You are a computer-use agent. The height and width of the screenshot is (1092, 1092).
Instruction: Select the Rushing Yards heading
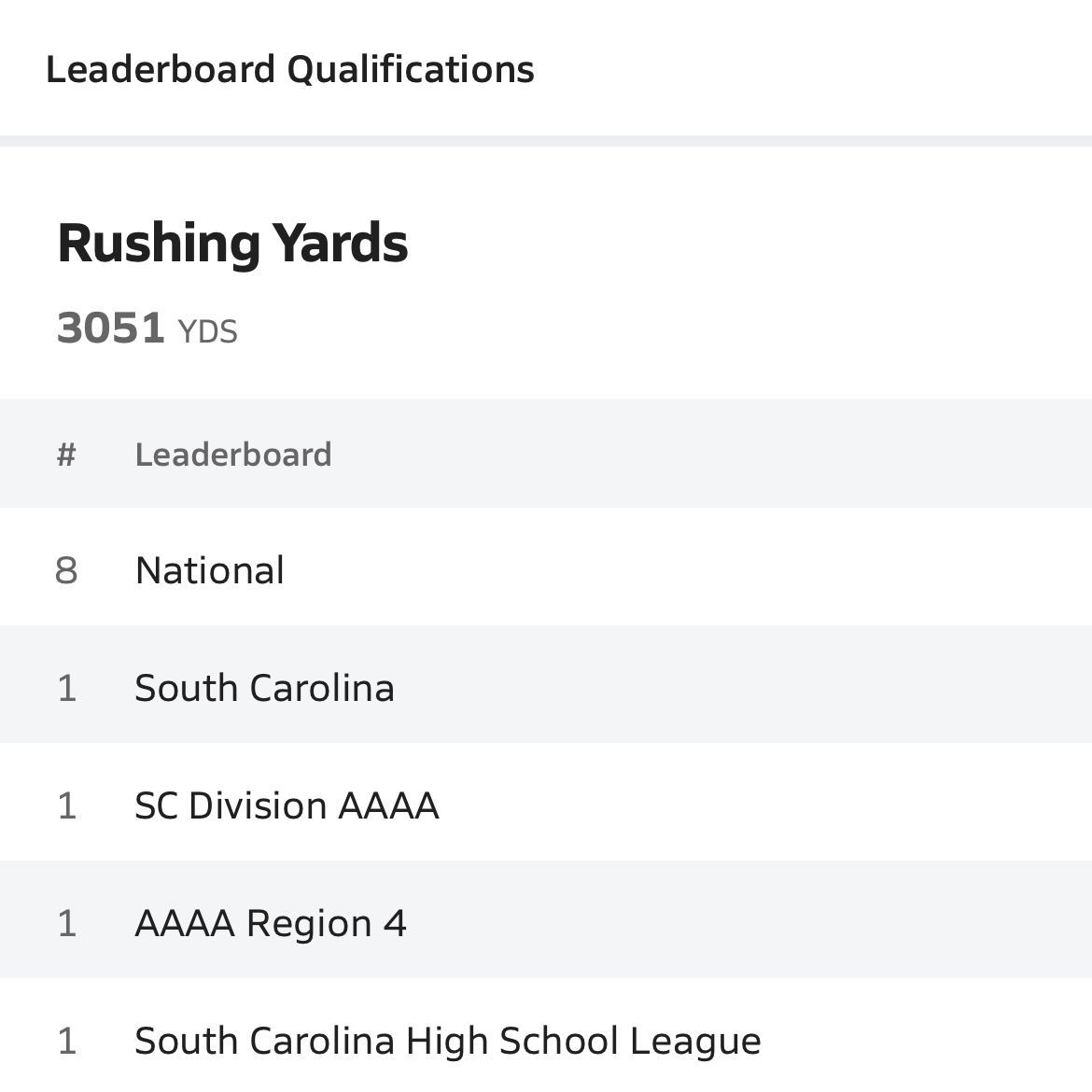coord(232,244)
